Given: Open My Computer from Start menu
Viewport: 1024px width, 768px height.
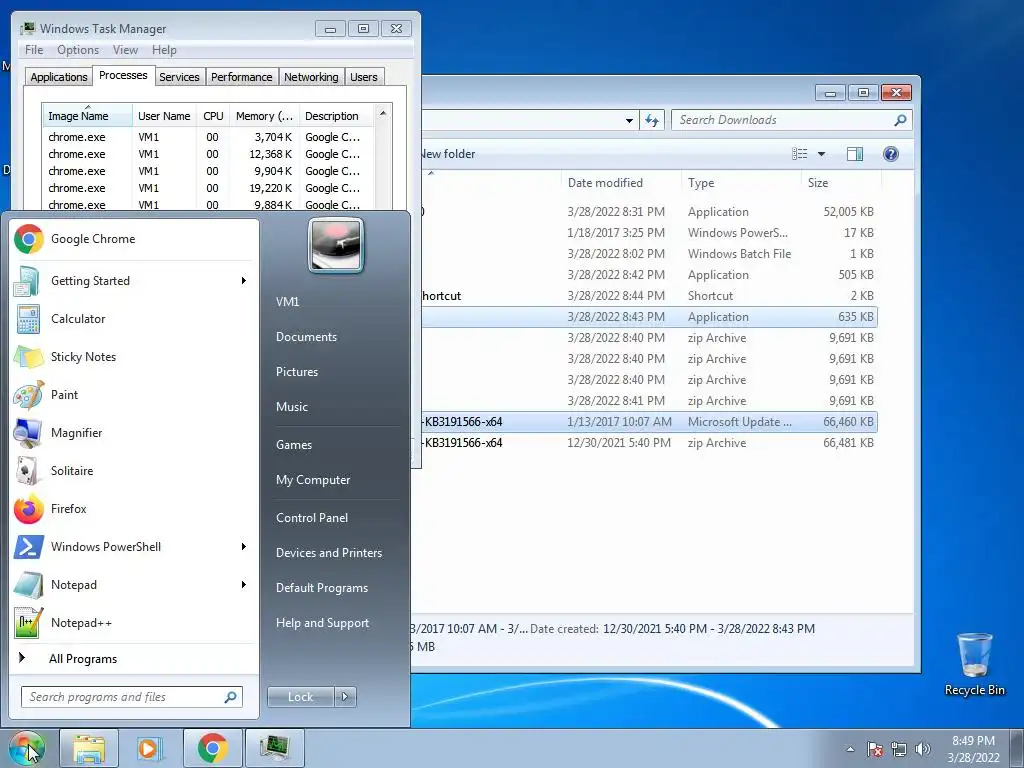Looking at the screenshot, I should tap(313, 480).
